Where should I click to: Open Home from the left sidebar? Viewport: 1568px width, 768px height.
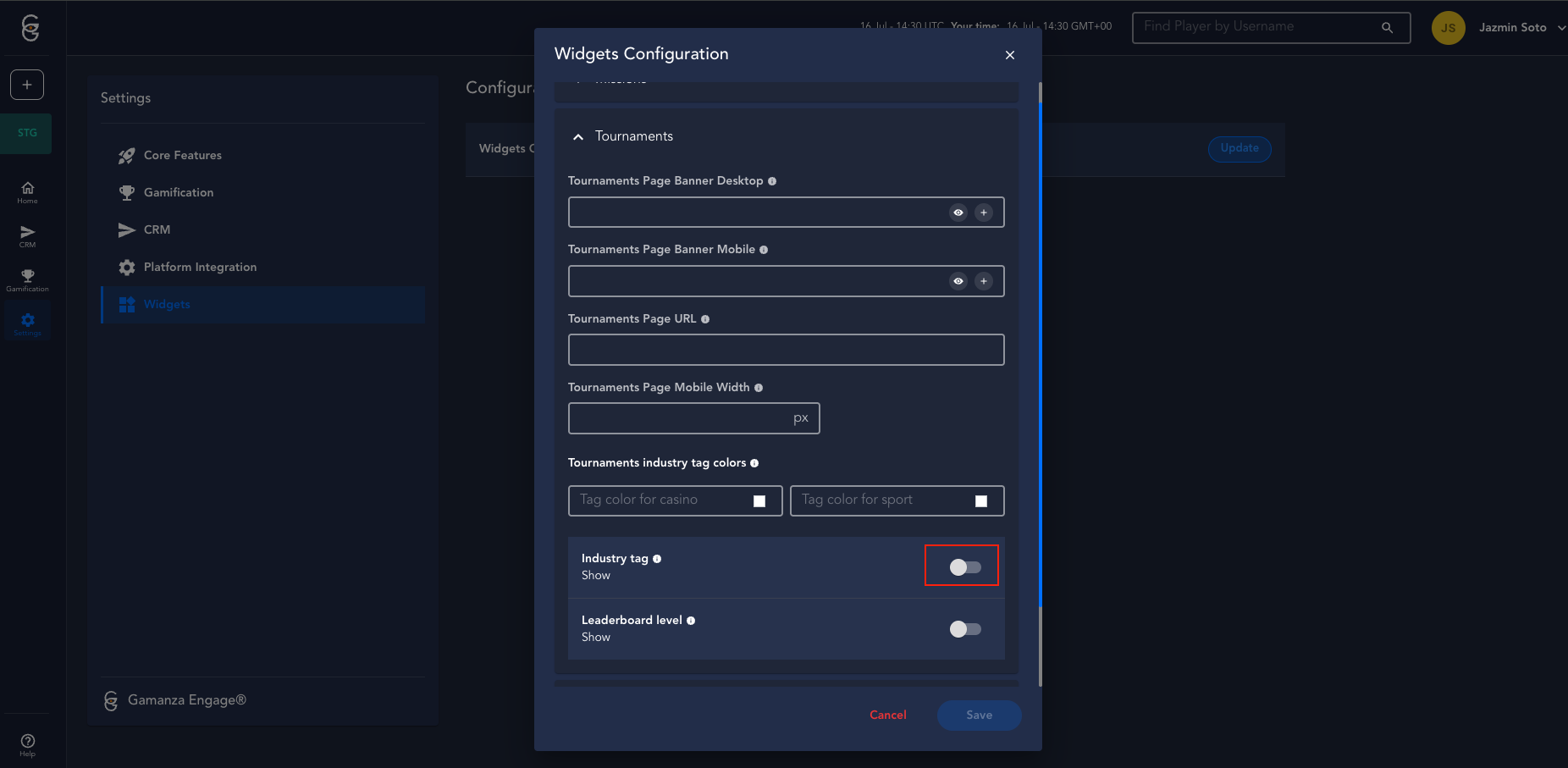point(27,192)
